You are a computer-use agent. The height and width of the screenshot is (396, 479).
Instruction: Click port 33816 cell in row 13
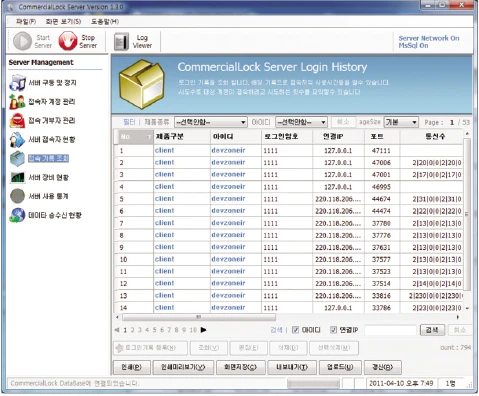coord(381,296)
